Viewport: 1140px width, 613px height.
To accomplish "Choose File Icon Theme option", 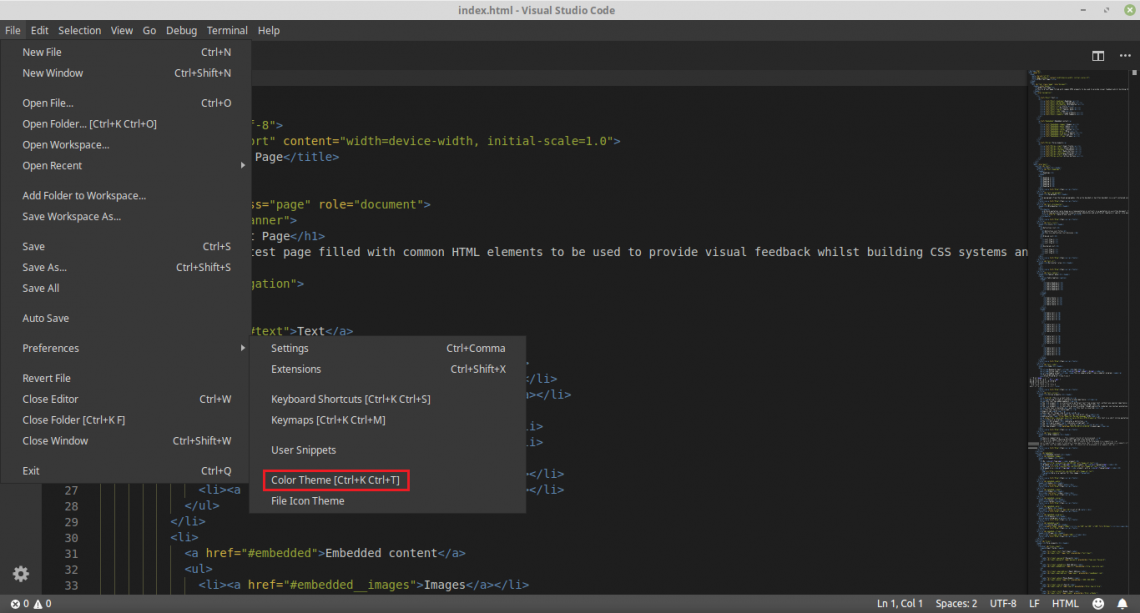I will [x=308, y=501].
